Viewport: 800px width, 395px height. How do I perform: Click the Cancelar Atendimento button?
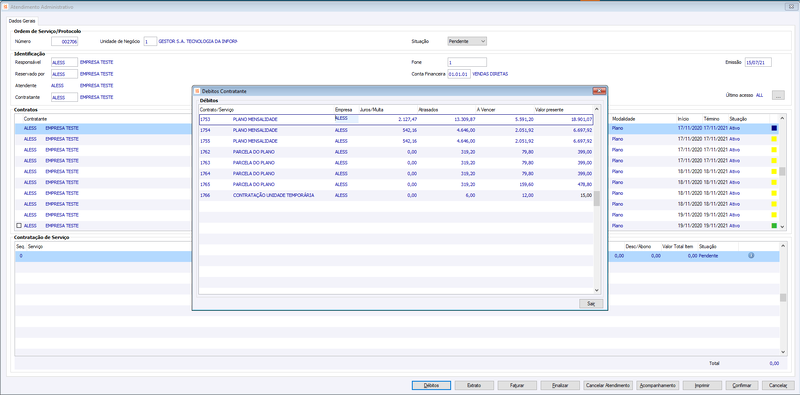(x=608, y=385)
